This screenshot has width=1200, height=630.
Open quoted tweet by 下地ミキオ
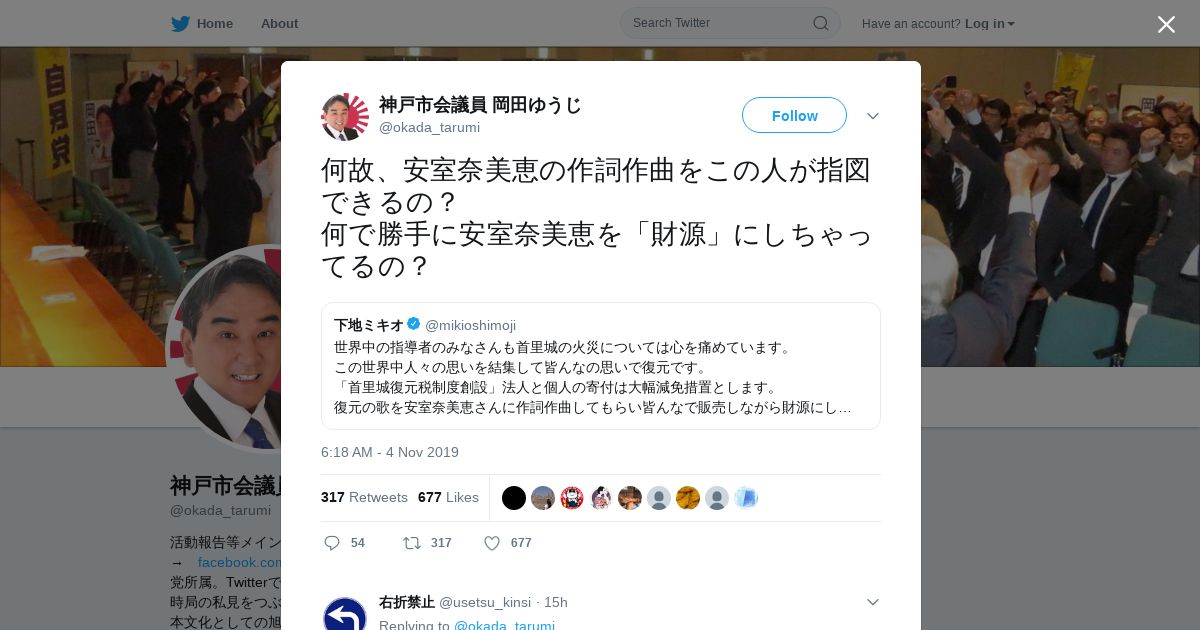pyautogui.click(x=601, y=366)
